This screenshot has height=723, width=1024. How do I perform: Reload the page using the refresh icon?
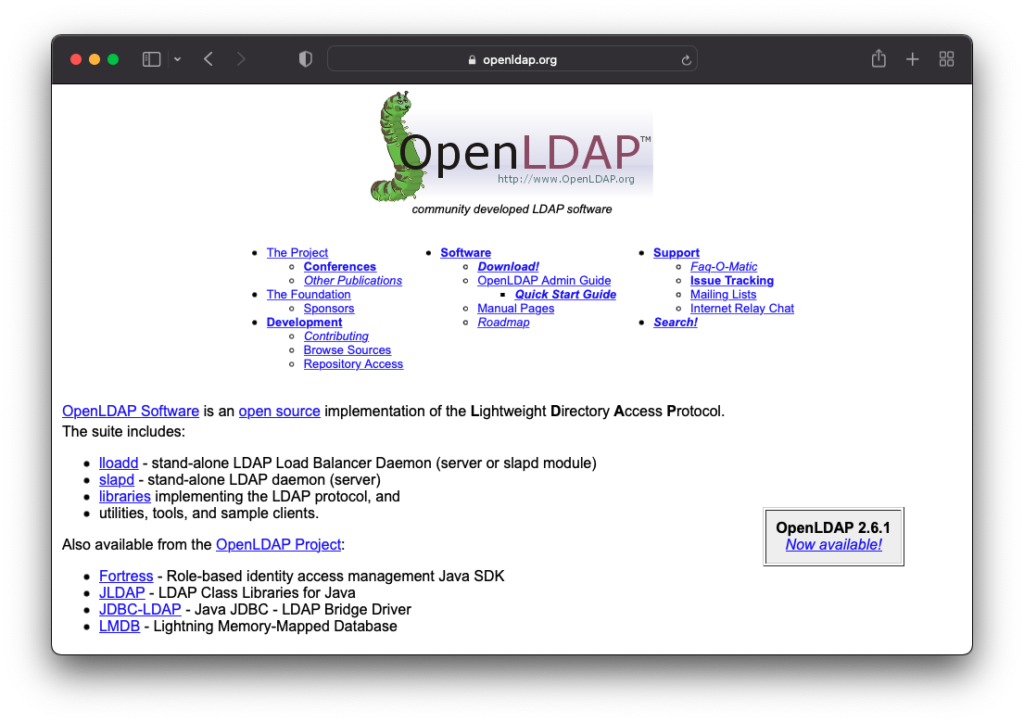686,60
